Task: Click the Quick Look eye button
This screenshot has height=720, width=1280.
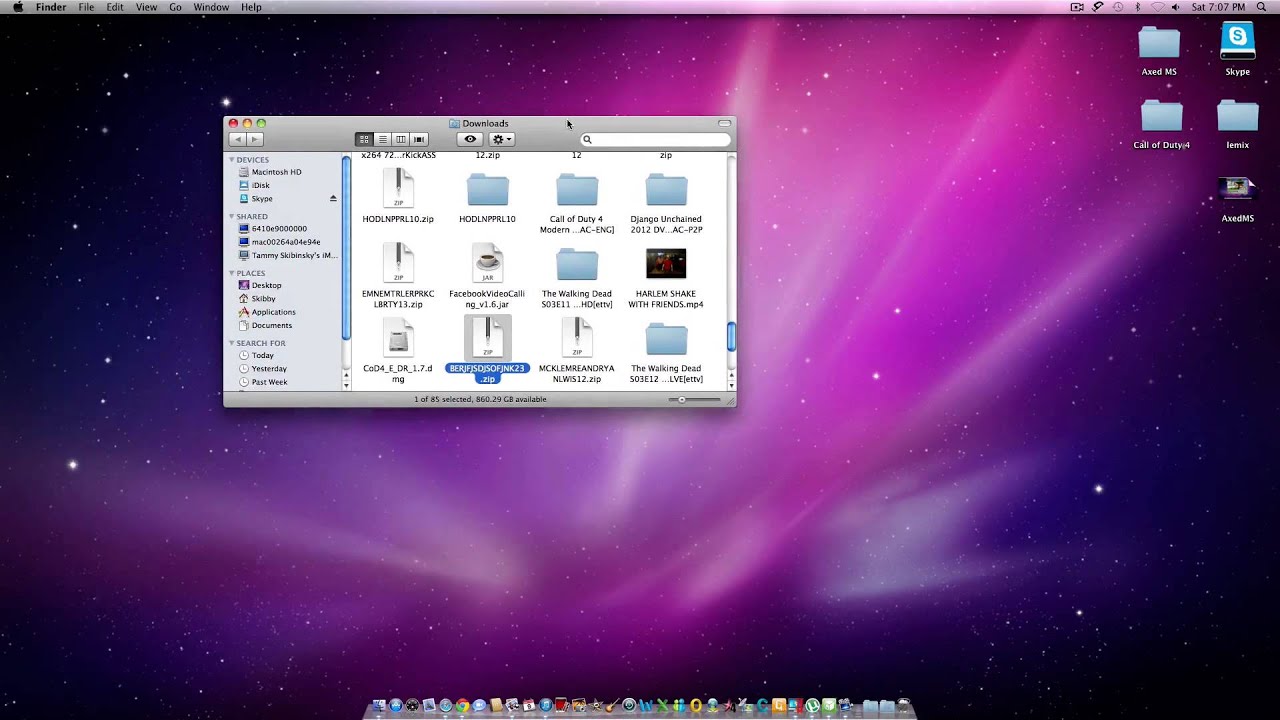Action: [x=470, y=139]
